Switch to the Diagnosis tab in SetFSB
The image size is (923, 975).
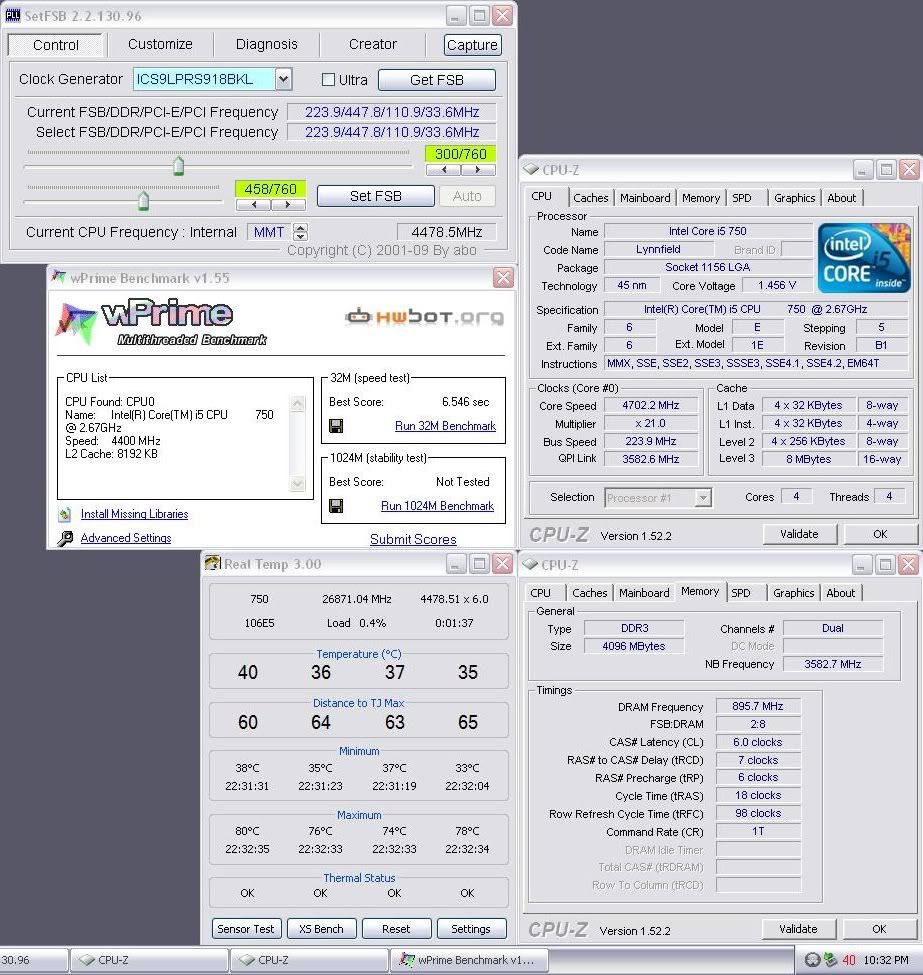tap(266, 44)
